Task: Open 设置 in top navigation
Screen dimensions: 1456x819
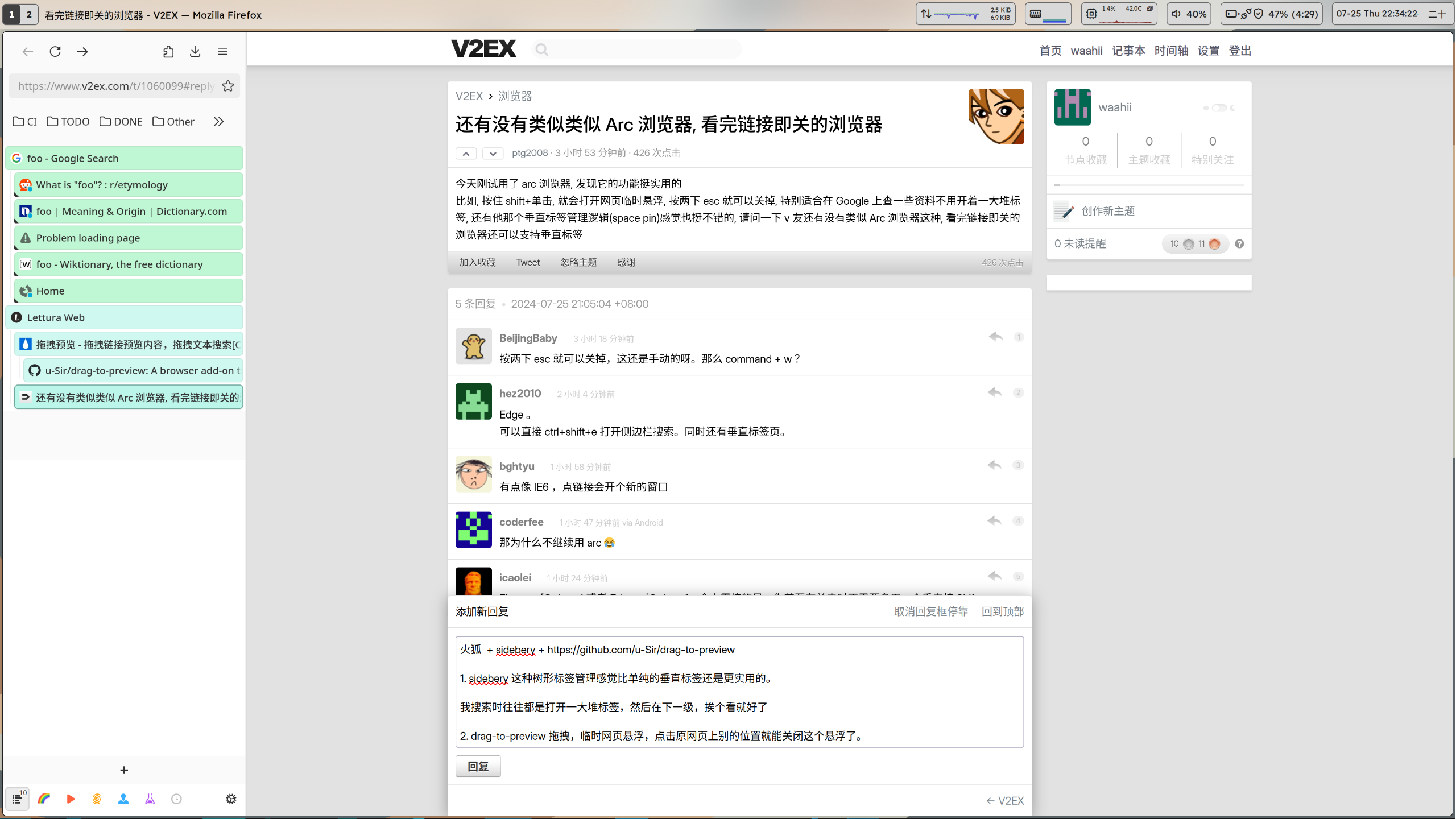Action: [1209, 51]
